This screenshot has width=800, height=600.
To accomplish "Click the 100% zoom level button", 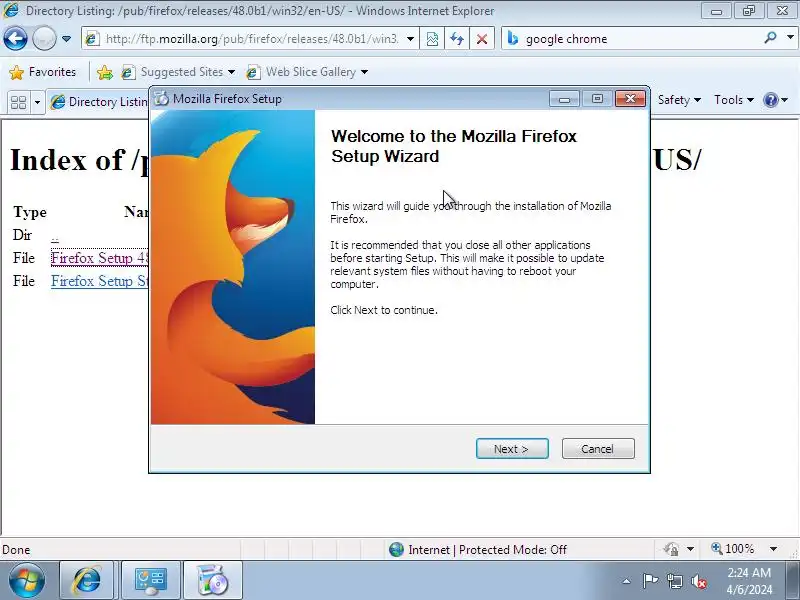I will (x=733, y=549).
